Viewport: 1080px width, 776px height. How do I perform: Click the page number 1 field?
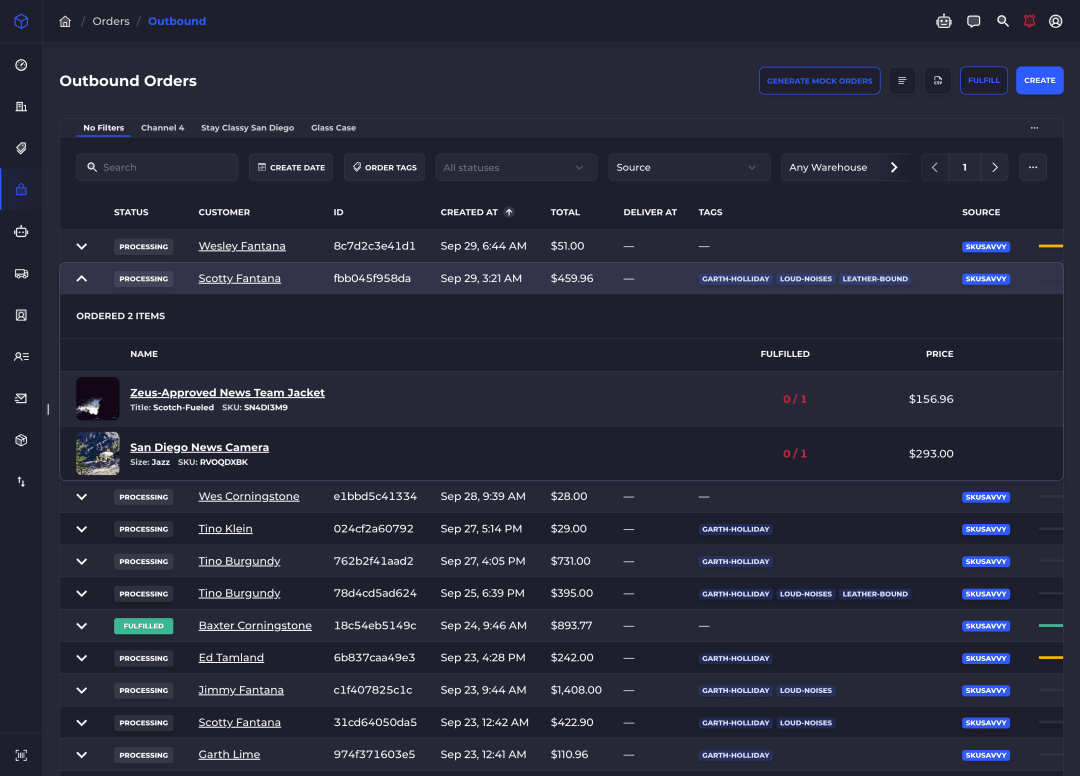tap(964, 167)
